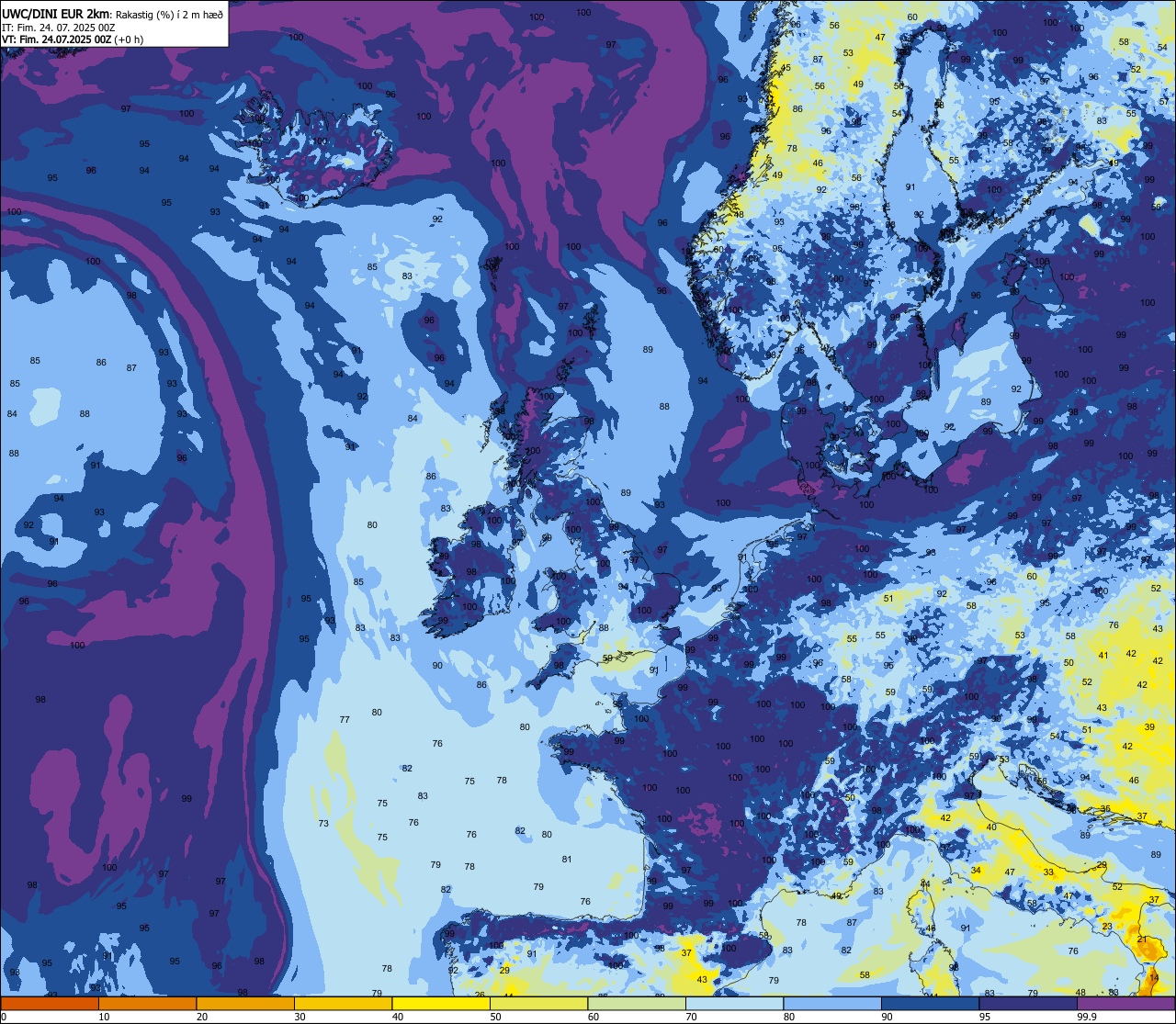The image size is (1176, 1024).
Task: Select the light blue 80–90 legend swatch
Action: (832, 1003)
